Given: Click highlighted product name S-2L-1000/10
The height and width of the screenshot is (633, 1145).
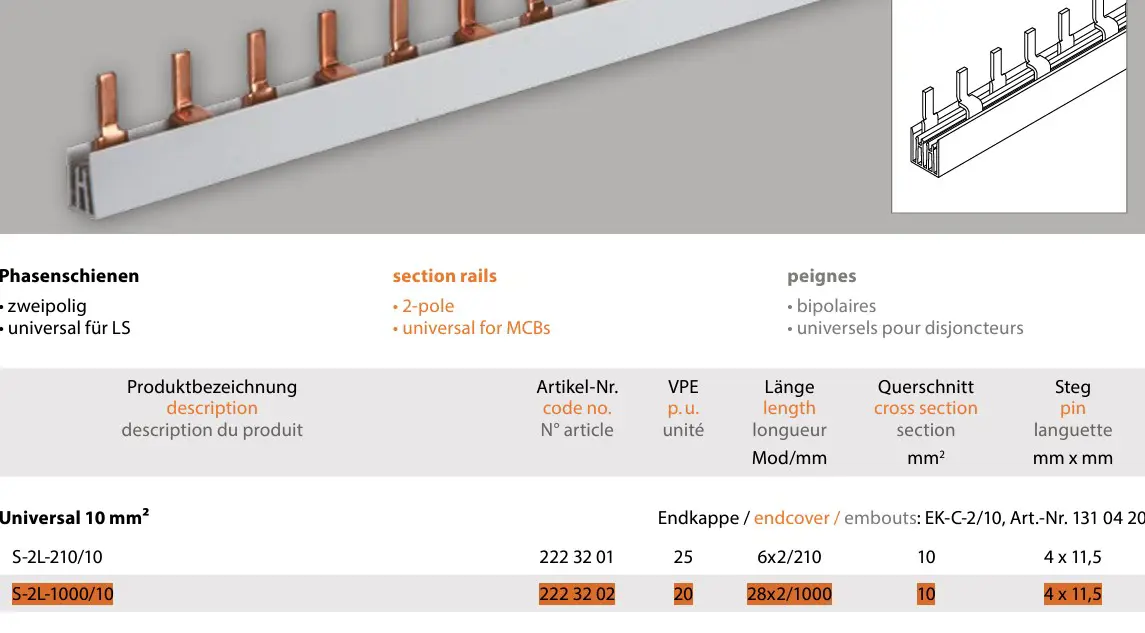Looking at the screenshot, I should coord(63,595).
